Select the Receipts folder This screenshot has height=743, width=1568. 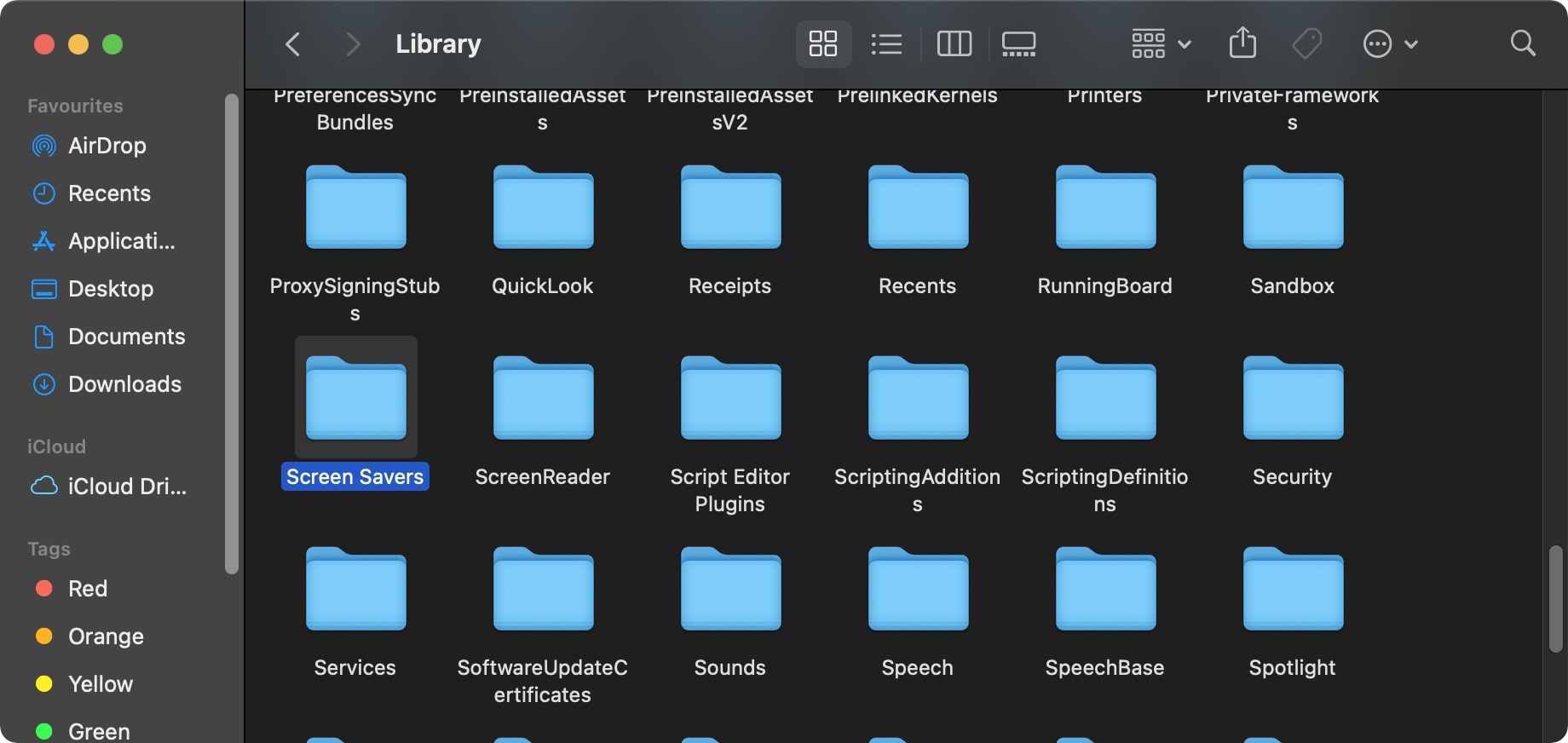coord(730,207)
